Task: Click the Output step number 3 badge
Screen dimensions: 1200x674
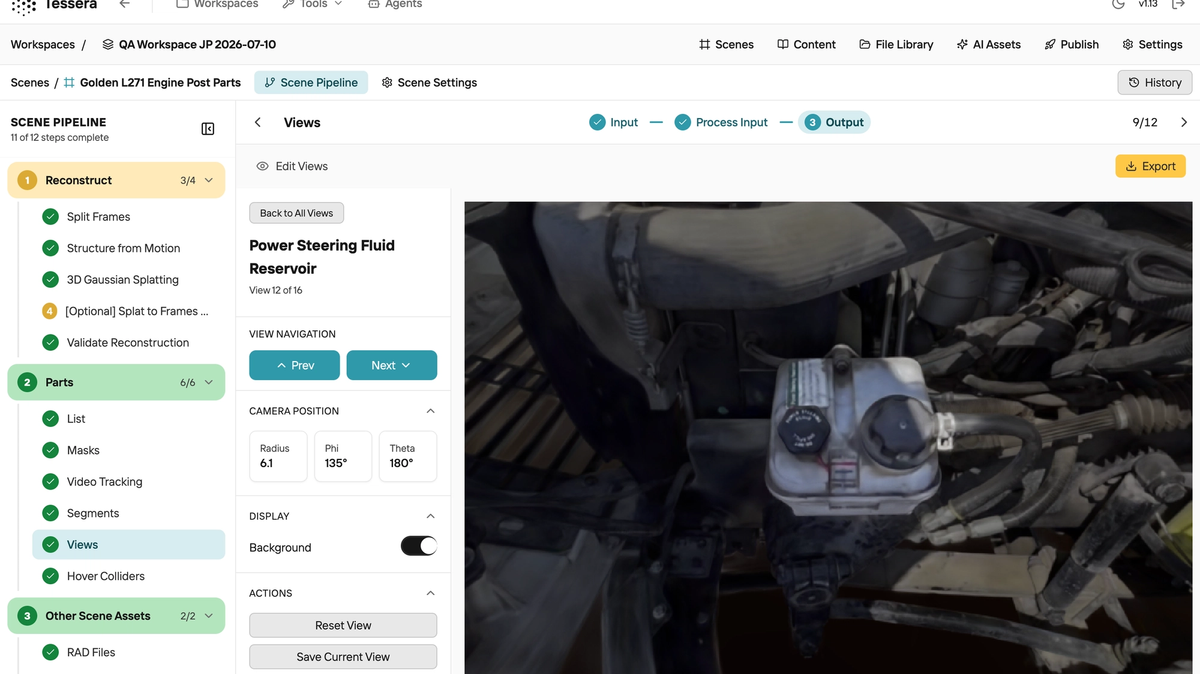Action: coord(813,122)
